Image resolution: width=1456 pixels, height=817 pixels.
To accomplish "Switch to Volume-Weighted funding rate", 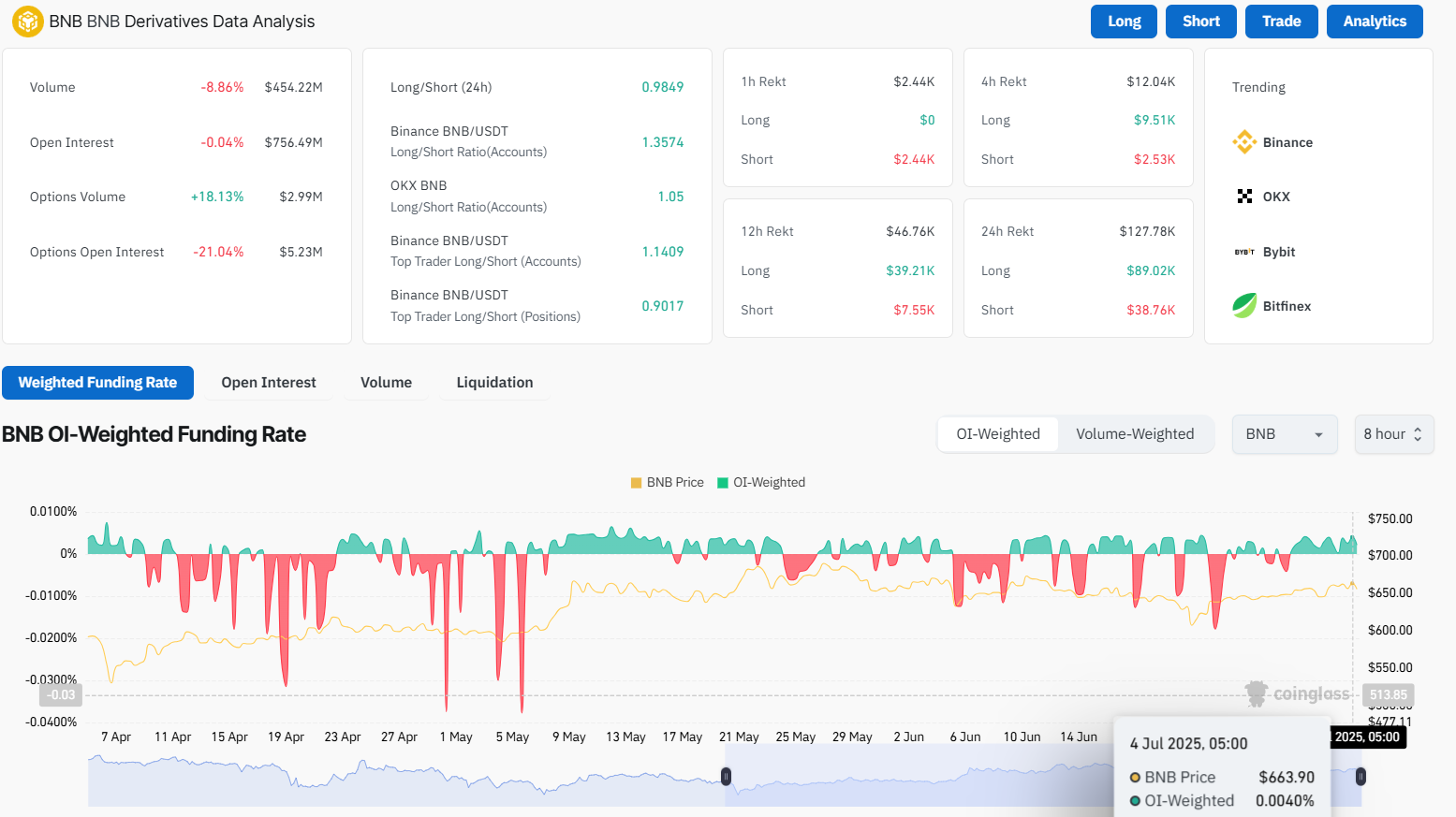I will pos(1135,434).
